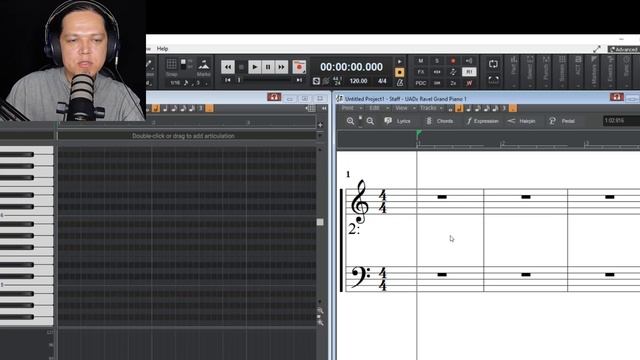Click the green Now marker in Staff ruler
640x360 pixels.
coord(418,133)
